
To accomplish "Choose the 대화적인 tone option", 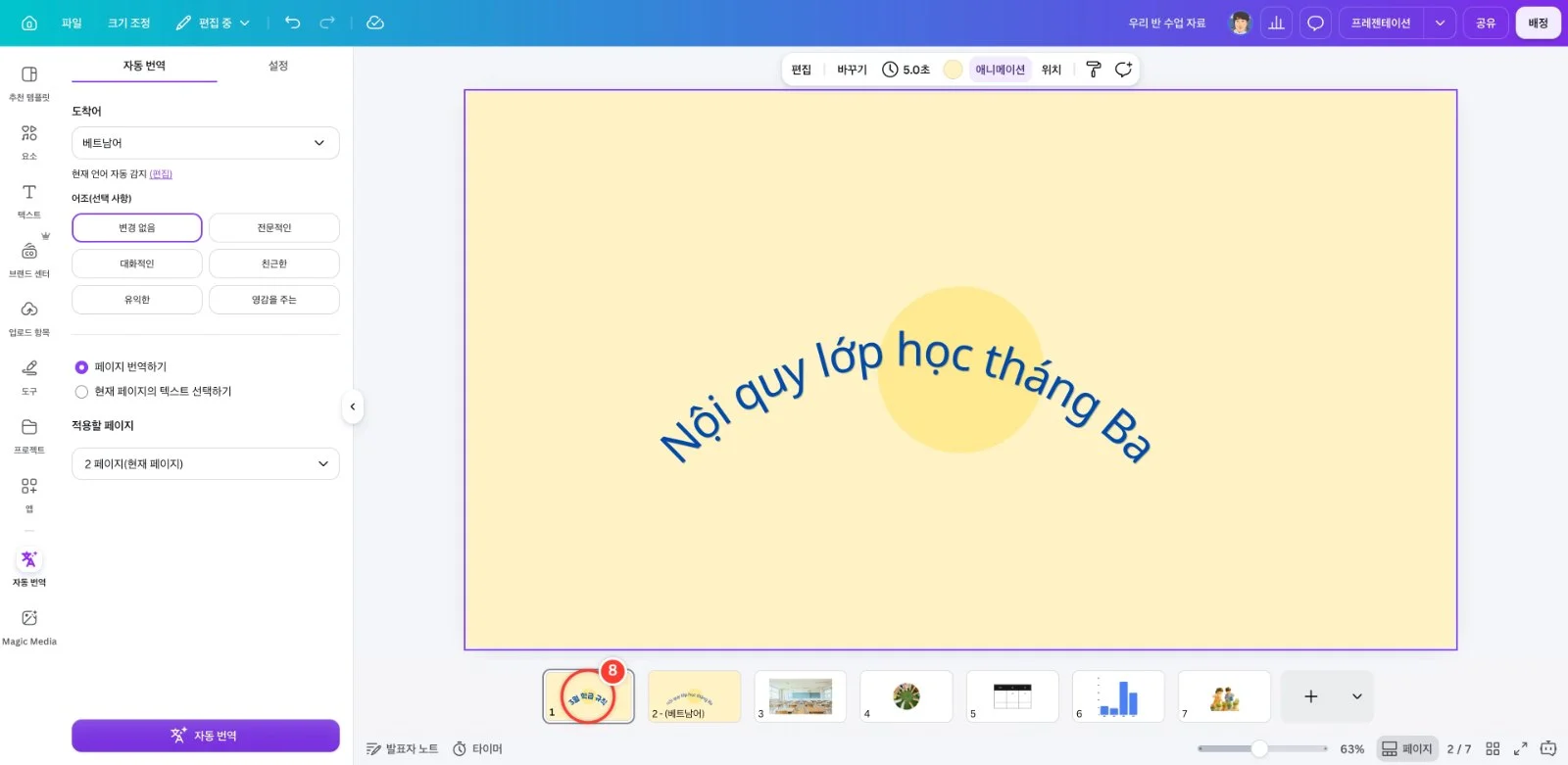I will (137, 263).
